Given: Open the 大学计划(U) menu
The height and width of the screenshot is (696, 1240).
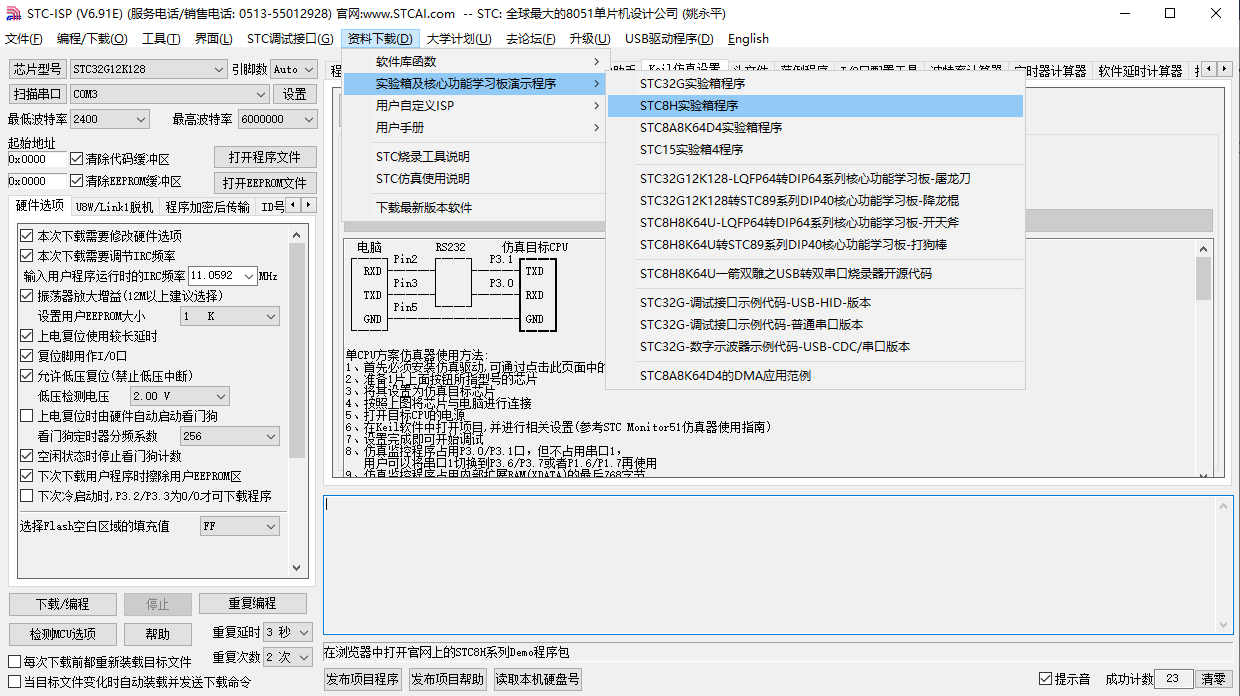Looking at the screenshot, I should coord(458,39).
